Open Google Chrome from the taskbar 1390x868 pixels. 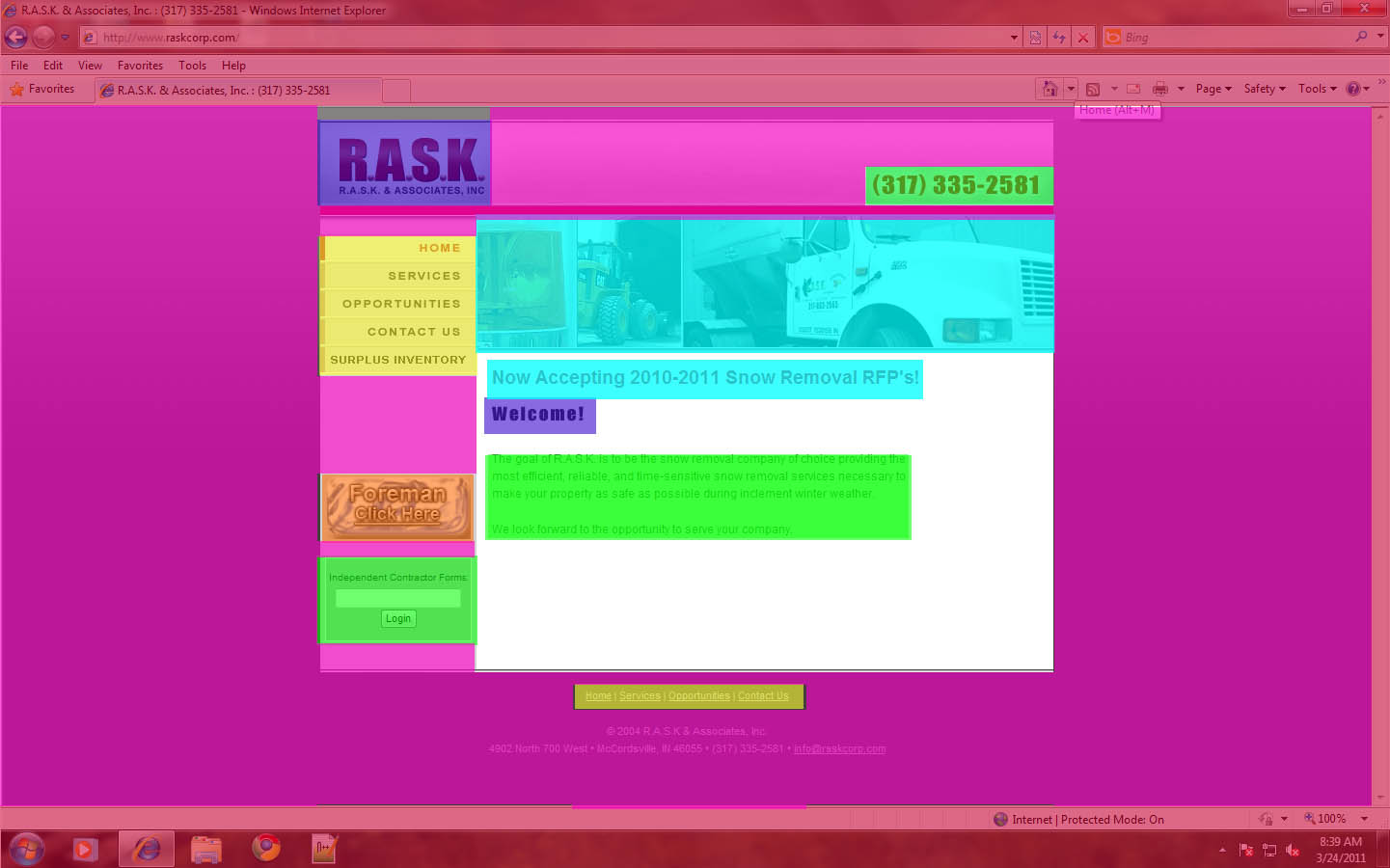click(x=265, y=849)
